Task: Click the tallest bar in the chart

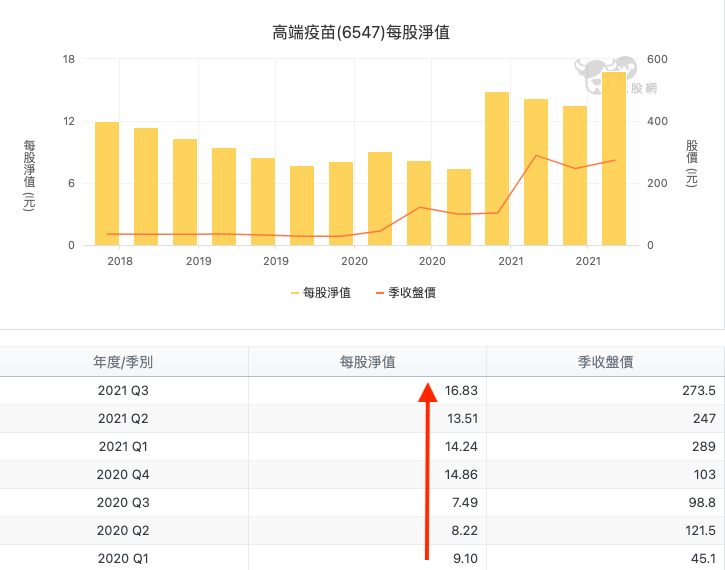Action: coord(614,159)
